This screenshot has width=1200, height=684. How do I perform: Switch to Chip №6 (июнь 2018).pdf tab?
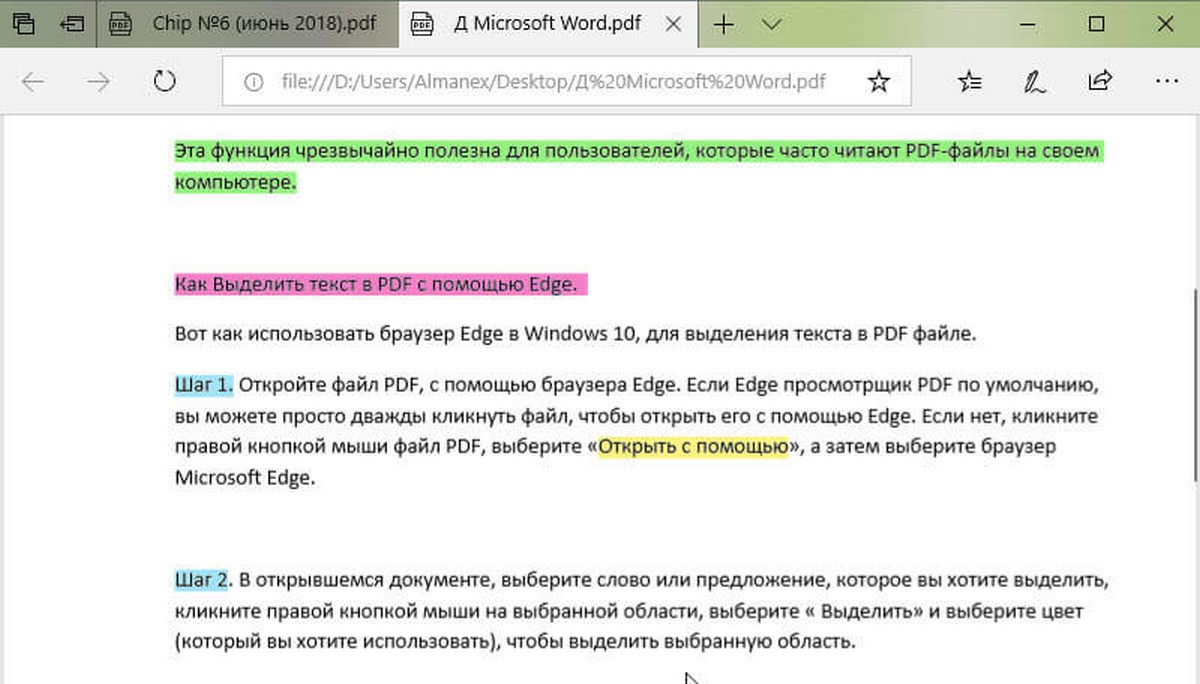(x=250, y=24)
